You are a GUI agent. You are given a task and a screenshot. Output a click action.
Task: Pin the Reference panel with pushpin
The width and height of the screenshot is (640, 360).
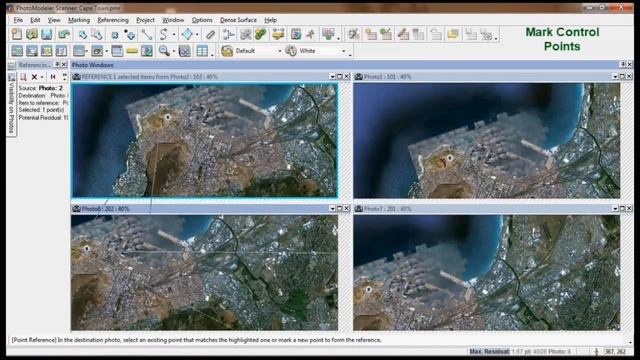(58, 64)
